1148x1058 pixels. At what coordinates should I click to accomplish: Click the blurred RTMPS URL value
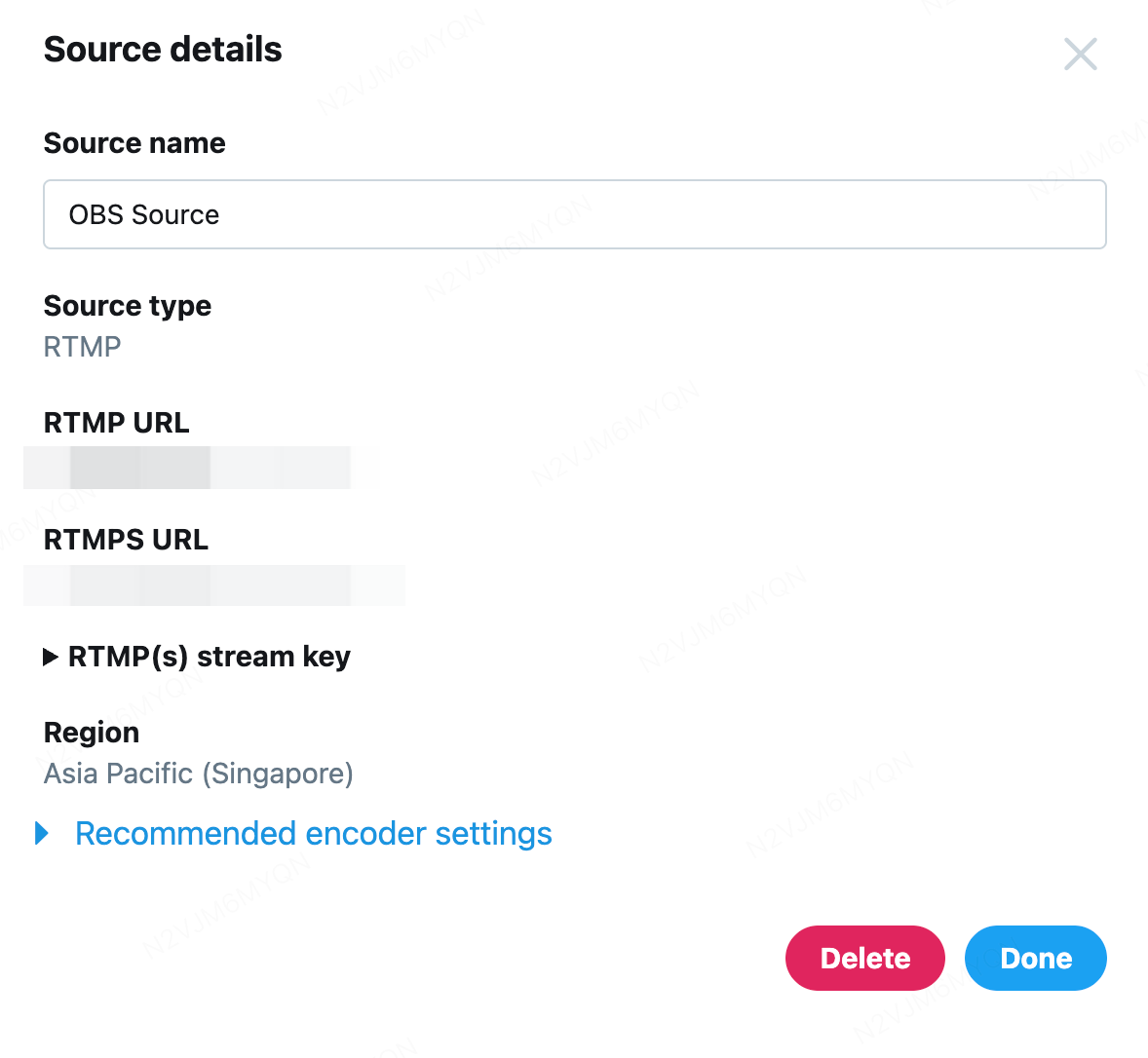tap(214, 586)
